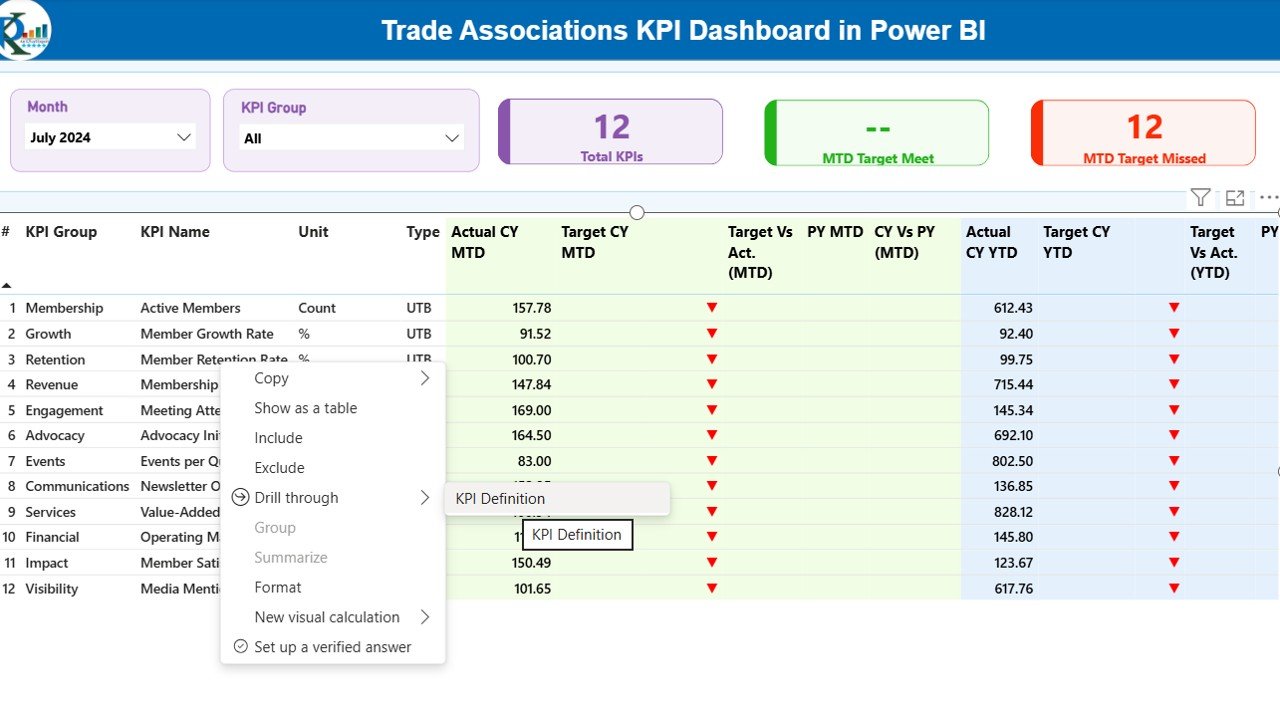Choose Include from the context menu
The width and height of the screenshot is (1280, 714).
[x=278, y=438]
